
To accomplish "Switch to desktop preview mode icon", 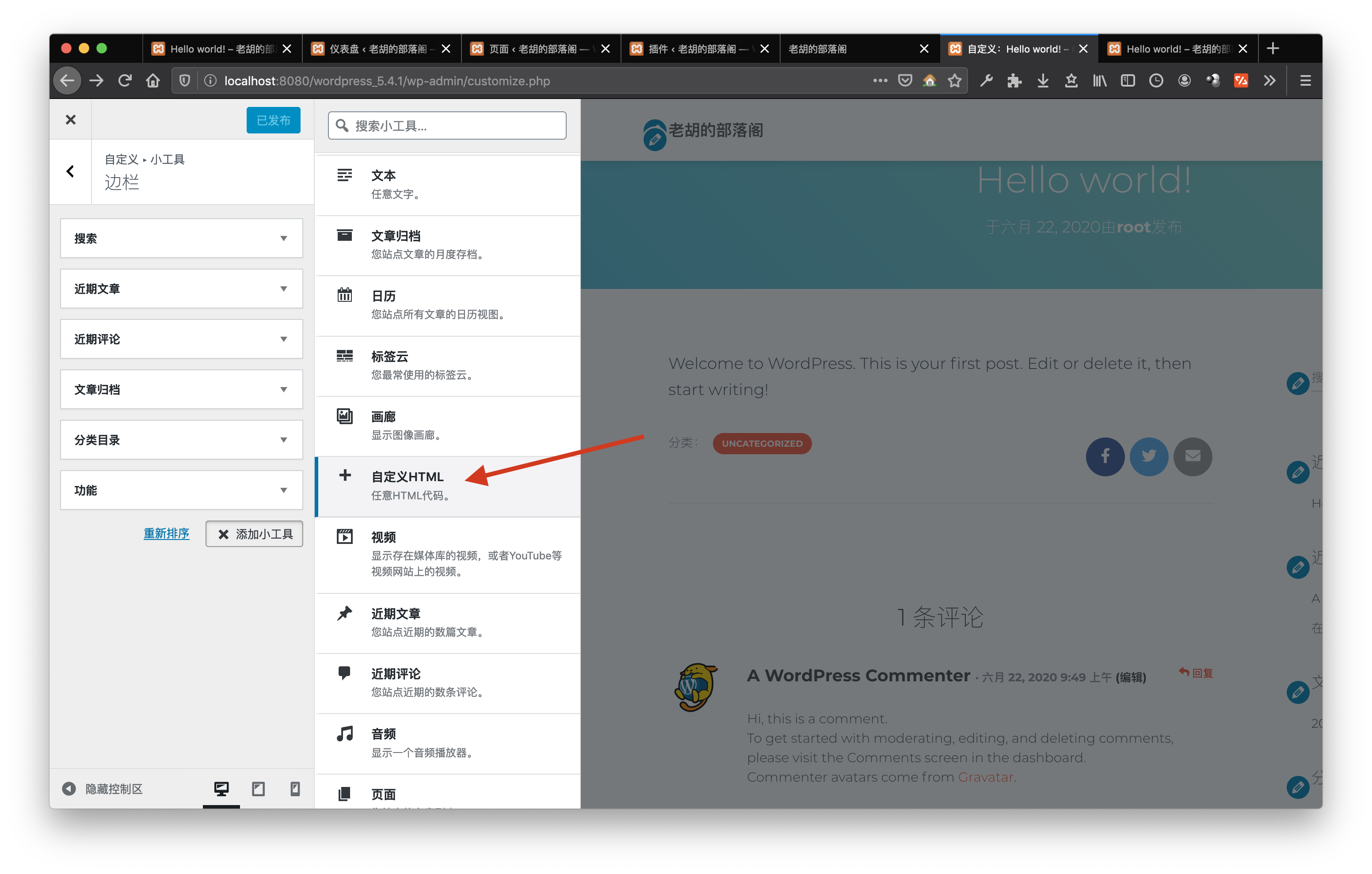I will click(x=221, y=789).
